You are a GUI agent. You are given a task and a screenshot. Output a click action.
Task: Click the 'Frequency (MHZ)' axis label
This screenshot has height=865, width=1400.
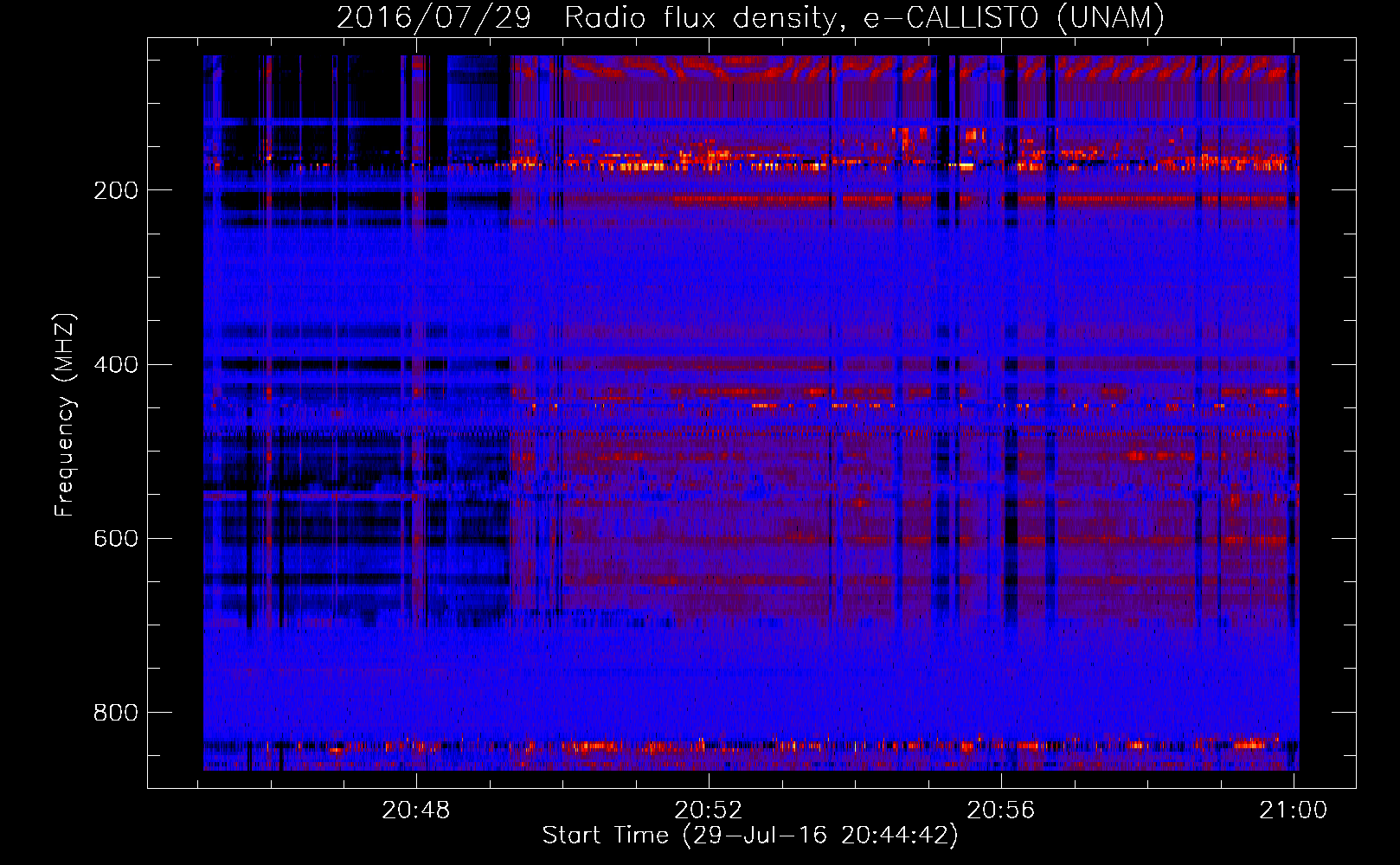tap(65, 415)
